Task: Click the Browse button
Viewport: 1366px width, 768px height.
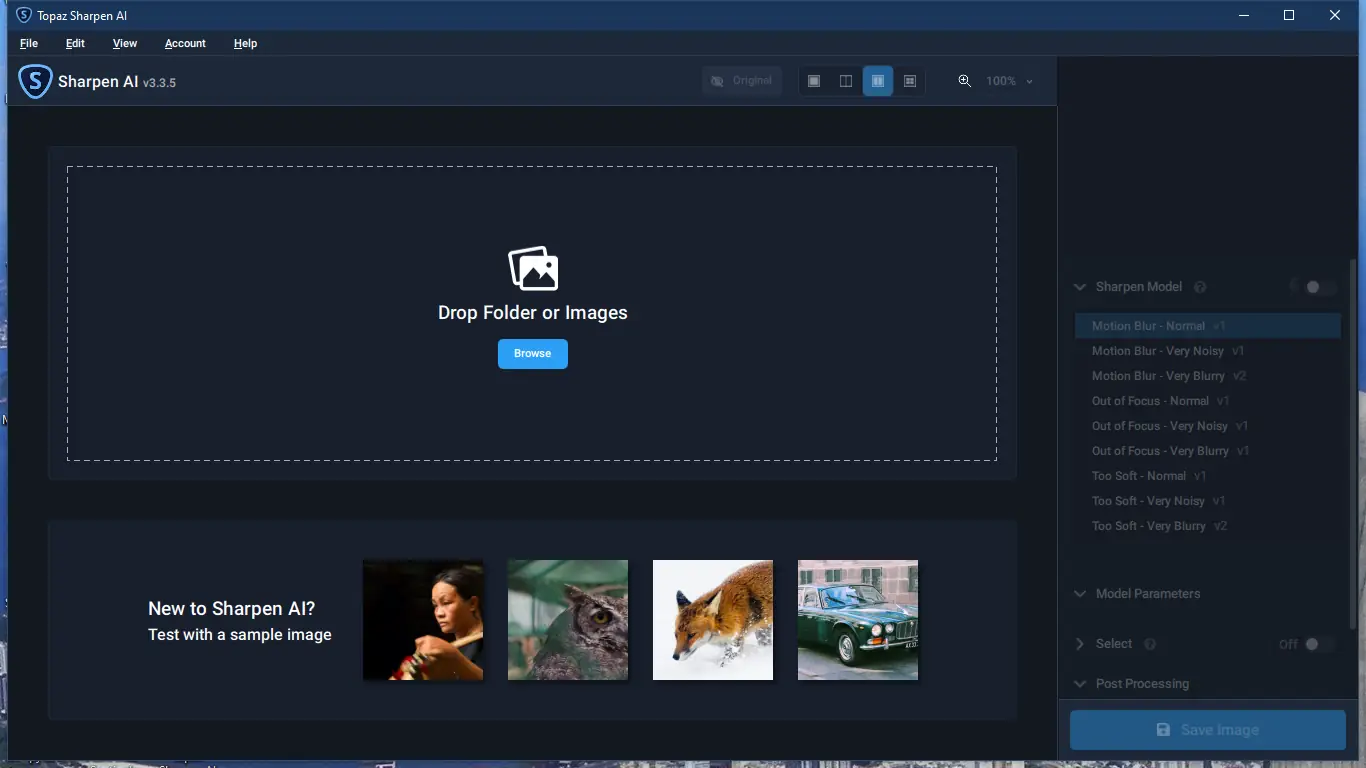Action: (x=533, y=354)
